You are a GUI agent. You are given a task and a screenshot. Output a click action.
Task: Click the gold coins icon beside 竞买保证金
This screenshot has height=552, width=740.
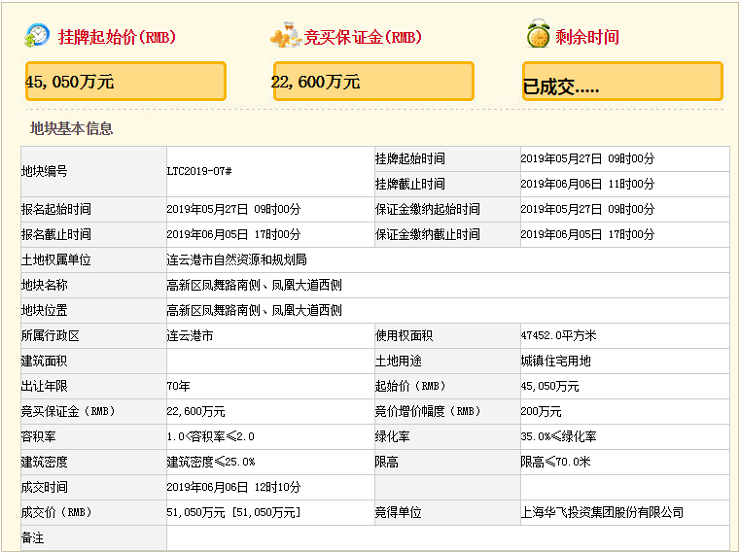(x=286, y=36)
